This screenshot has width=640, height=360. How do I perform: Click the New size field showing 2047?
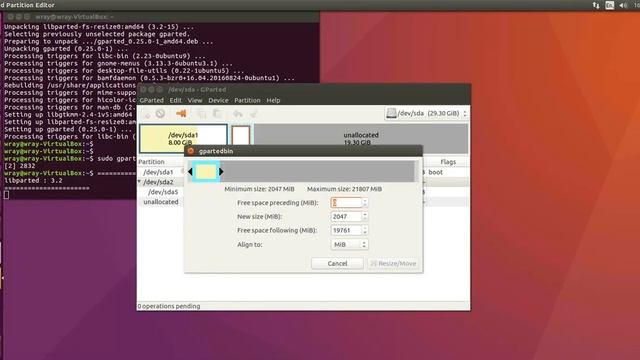(x=346, y=216)
